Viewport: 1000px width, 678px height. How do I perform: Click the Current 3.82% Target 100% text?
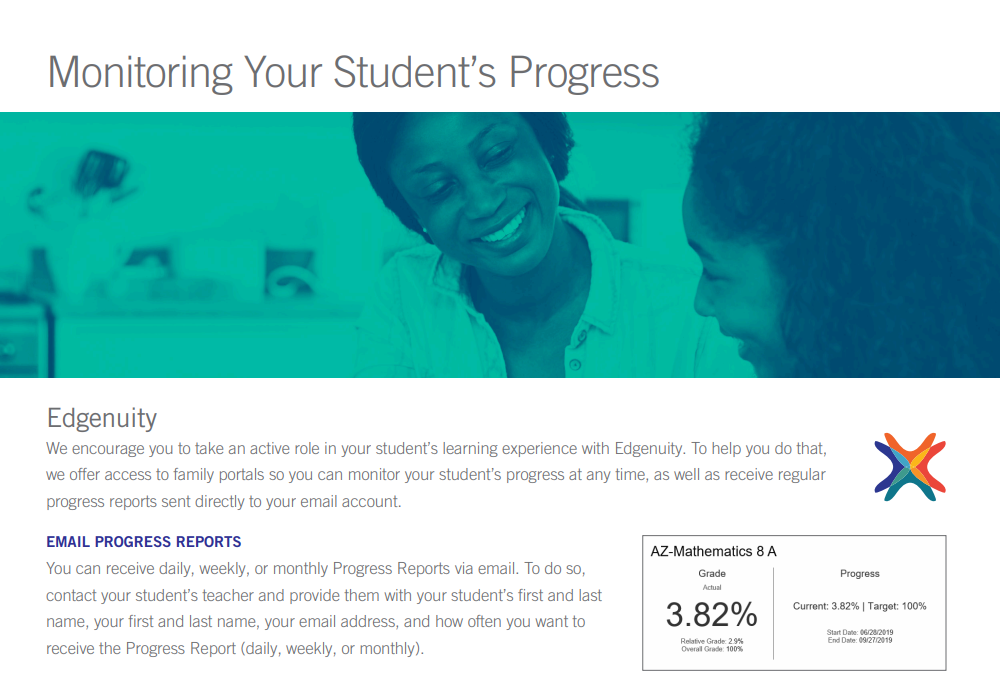pyautogui.click(x=860, y=606)
